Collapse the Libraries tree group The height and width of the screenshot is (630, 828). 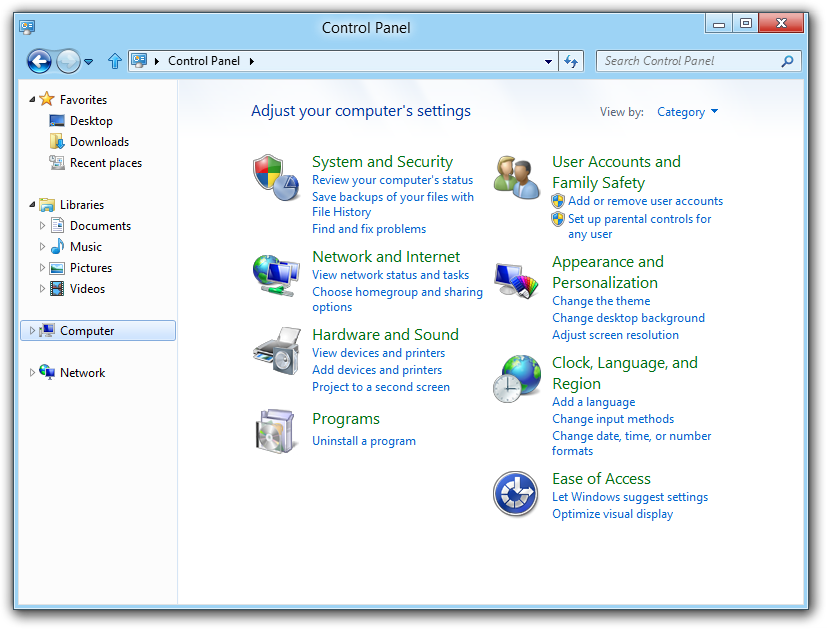[x=32, y=204]
